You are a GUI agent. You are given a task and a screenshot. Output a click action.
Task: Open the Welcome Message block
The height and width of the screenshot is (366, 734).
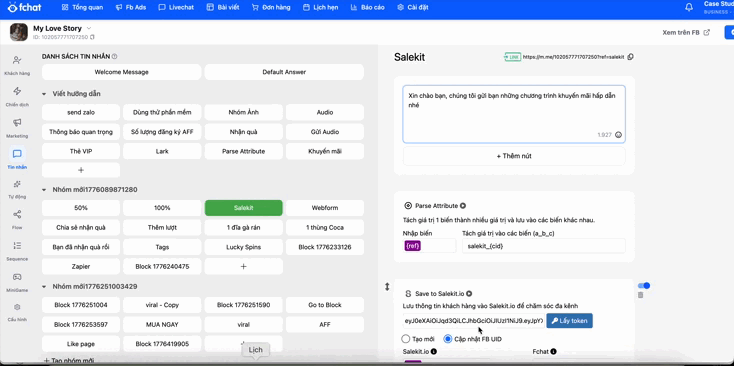click(x=122, y=72)
